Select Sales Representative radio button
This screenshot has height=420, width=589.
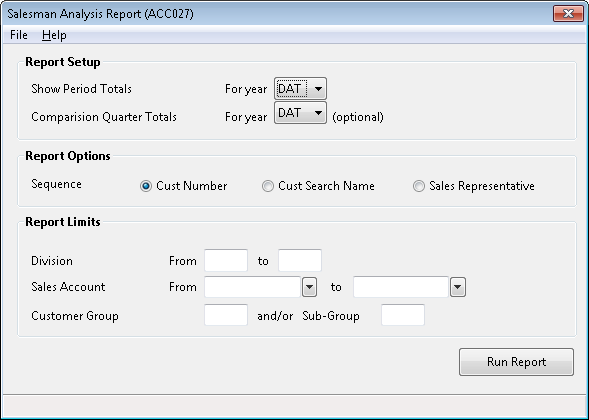point(419,186)
